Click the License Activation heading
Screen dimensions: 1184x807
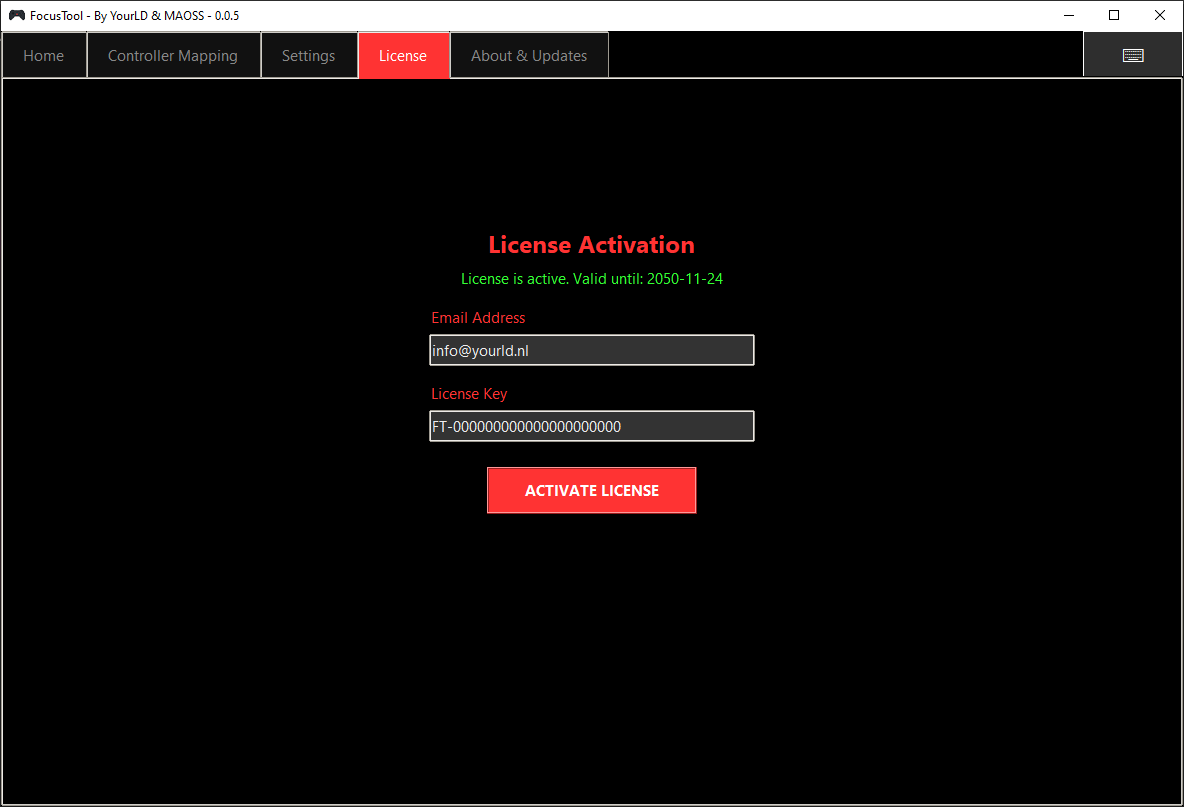pyautogui.click(x=591, y=244)
